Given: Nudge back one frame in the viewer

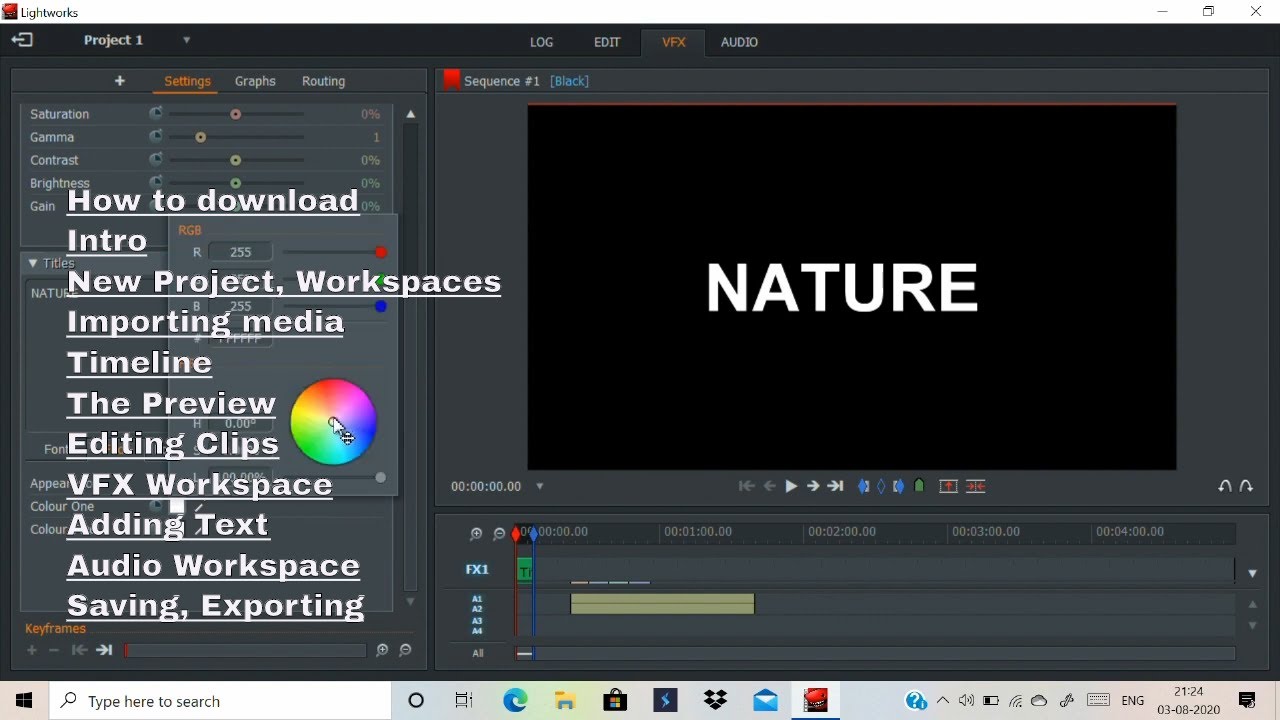Looking at the screenshot, I should (x=770, y=487).
